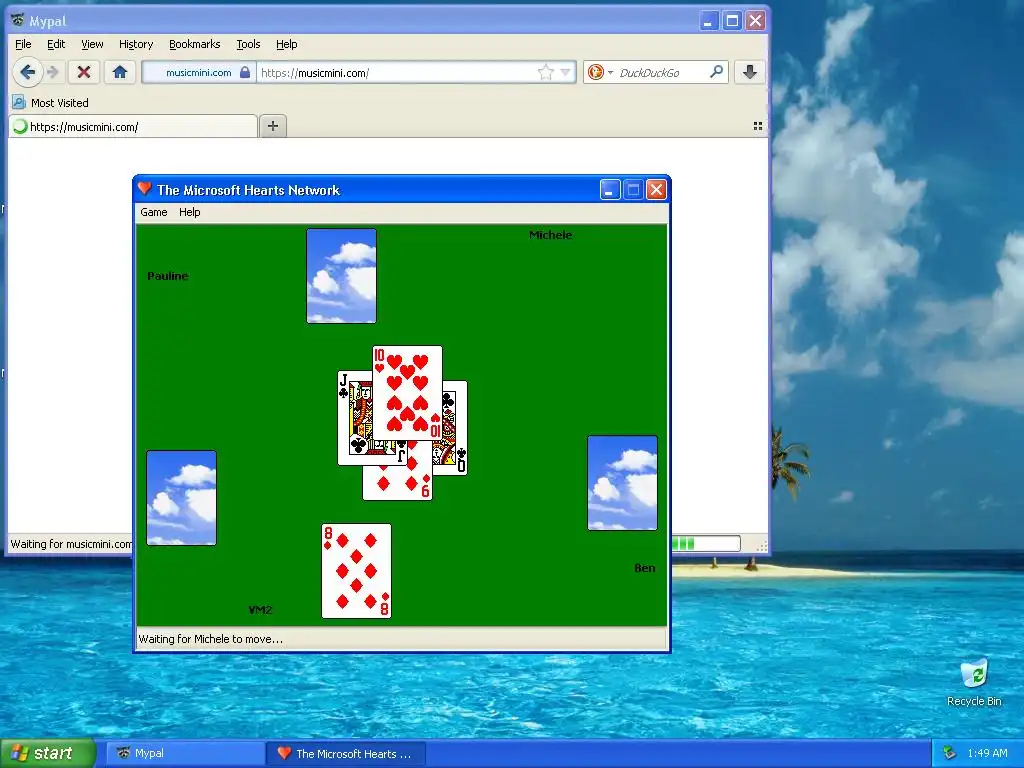Open a new tab with plus button
1024x768 pixels.
click(273, 126)
